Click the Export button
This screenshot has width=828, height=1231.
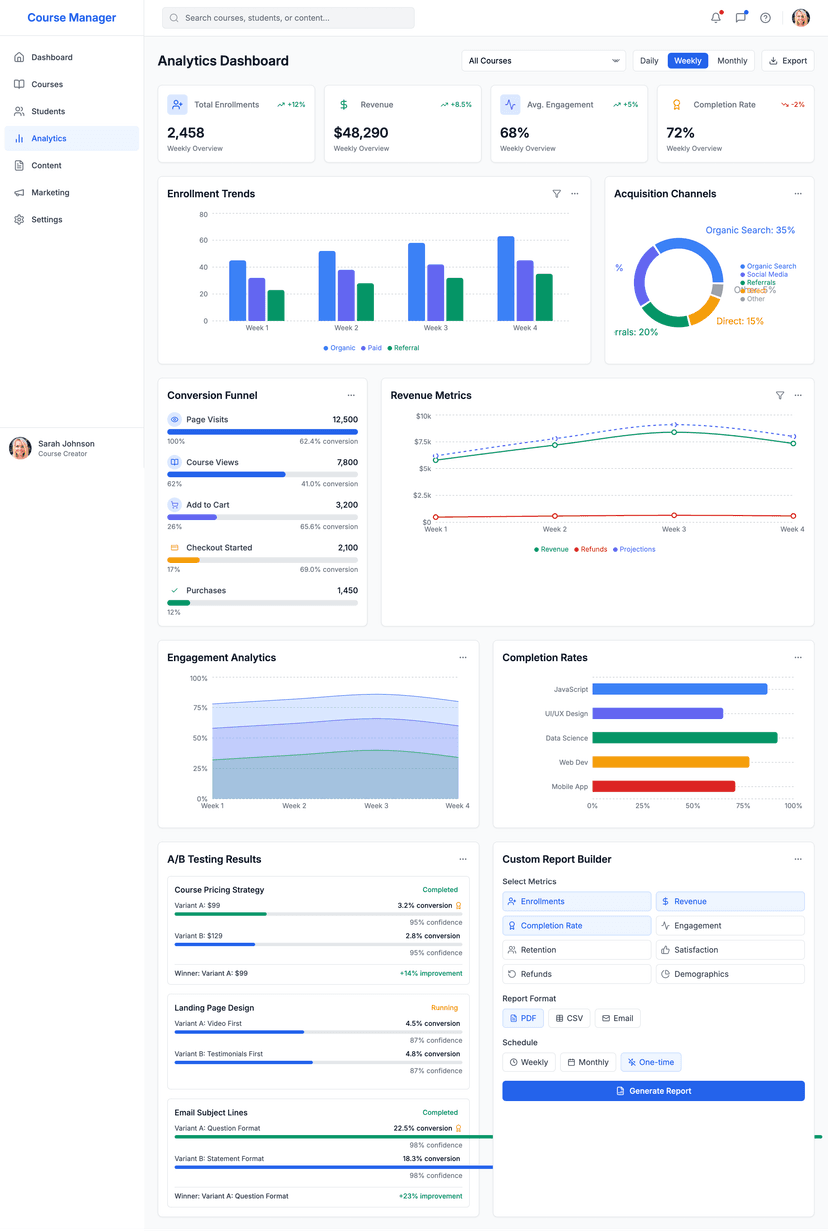pyautogui.click(x=787, y=61)
